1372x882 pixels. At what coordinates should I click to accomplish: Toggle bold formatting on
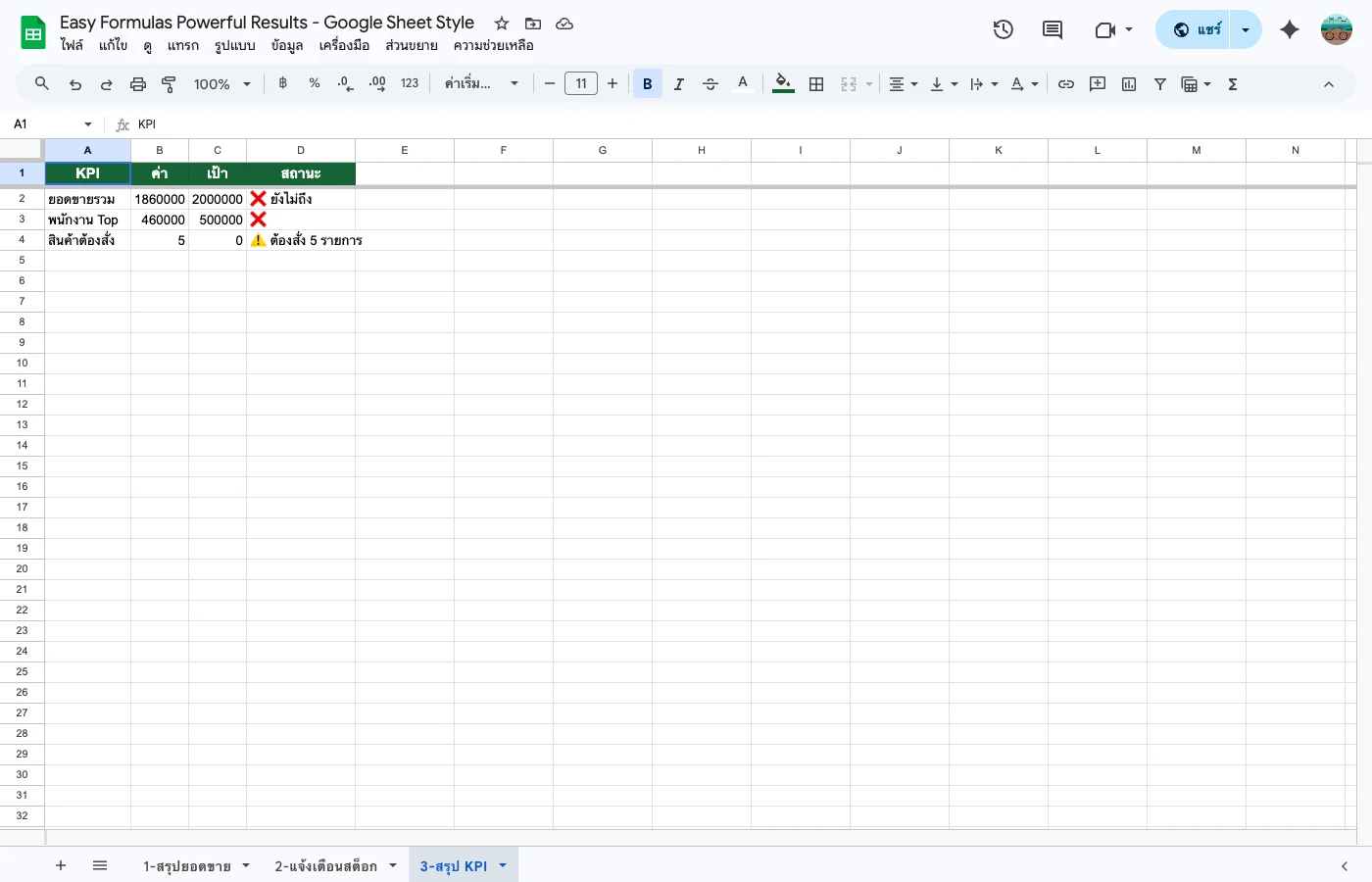(x=647, y=83)
